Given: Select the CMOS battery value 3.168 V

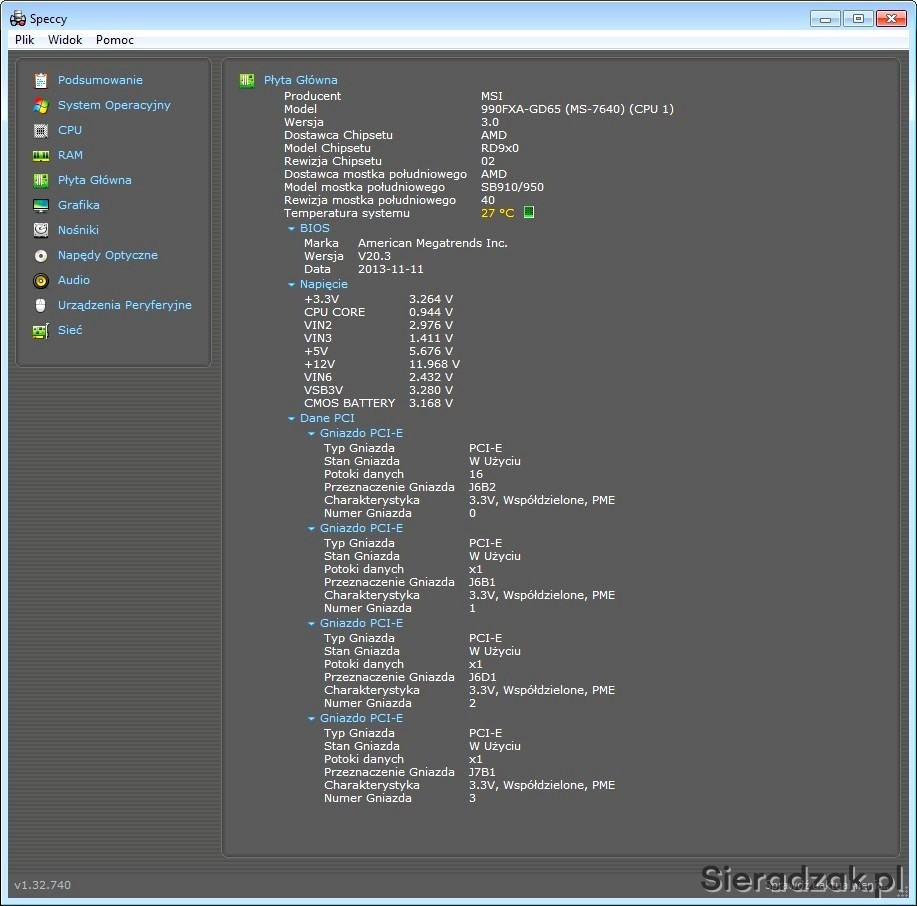Looking at the screenshot, I should click(x=431, y=403).
